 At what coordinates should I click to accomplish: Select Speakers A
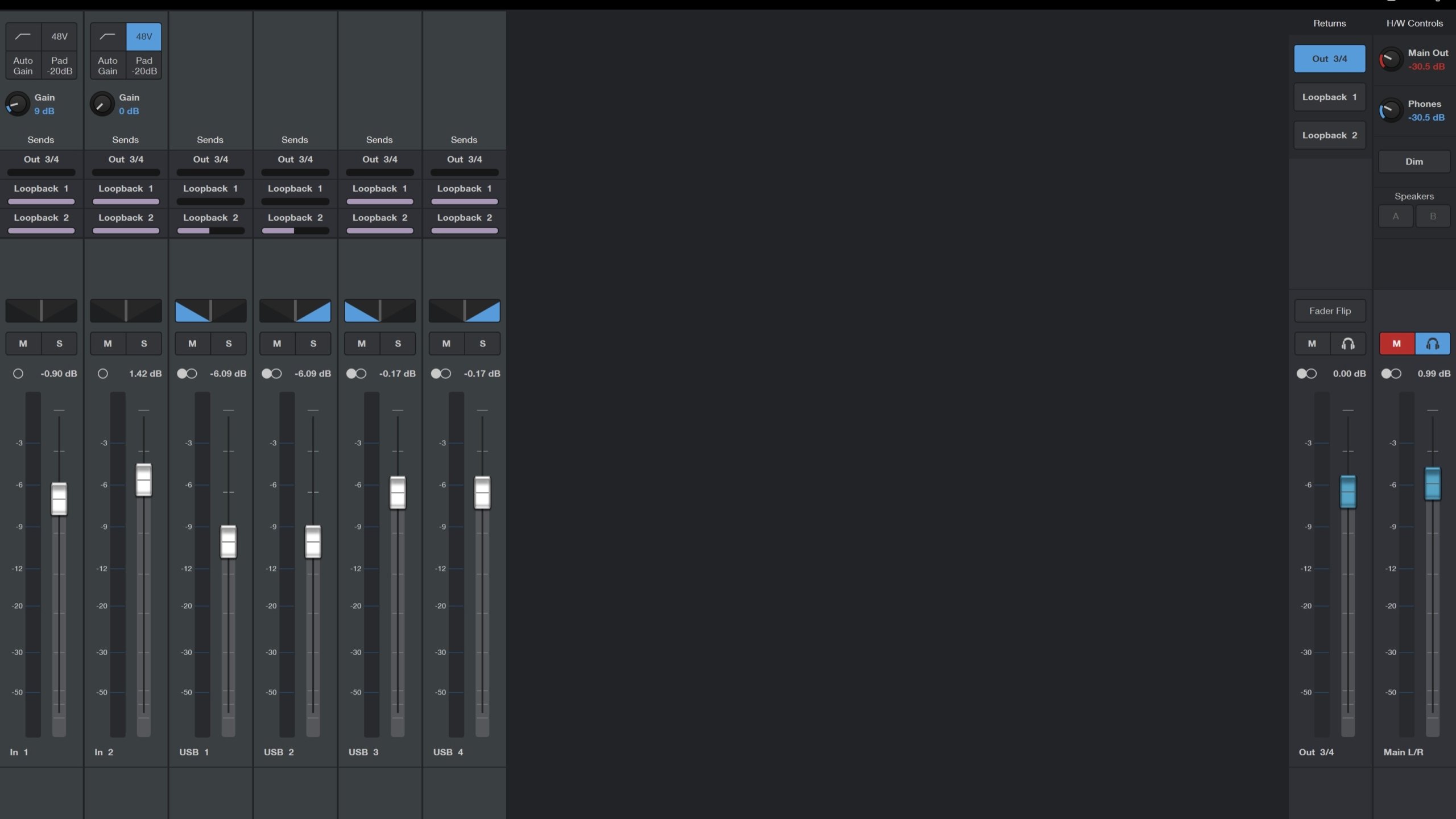(x=1396, y=216)
